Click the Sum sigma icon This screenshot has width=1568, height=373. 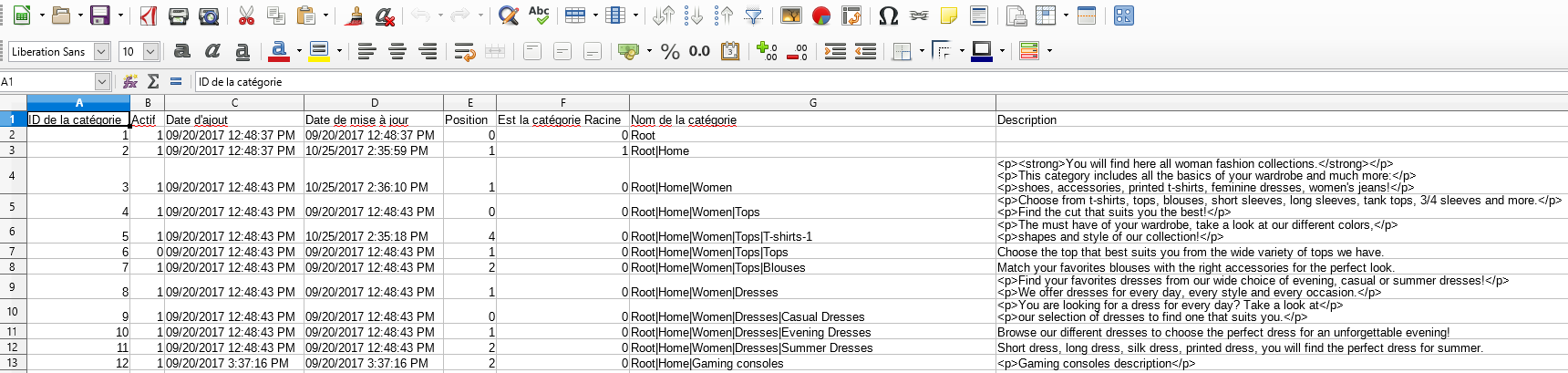(x=153, y=82)
